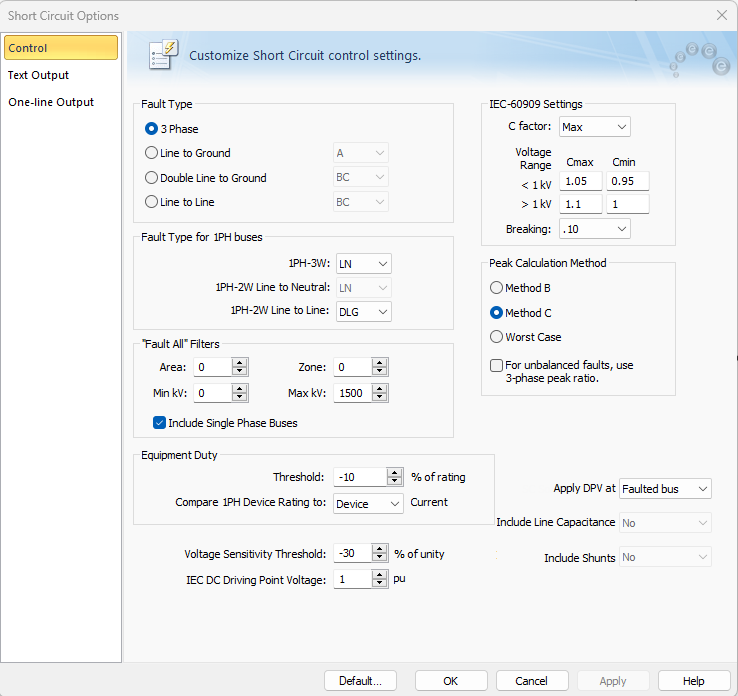The width and height of the screenshot is (738, 696).
Task: Click the Cmin field for > 1 kV
Action: [x=628, y=204]
